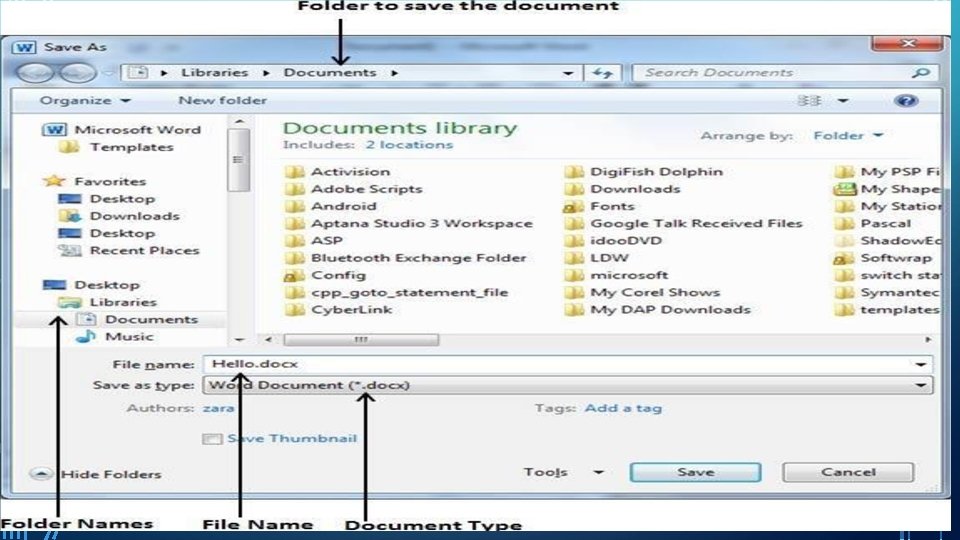960x540 pixels.
Task: Click the locked Fonts folder icon
Action: (x=573, y=206)
